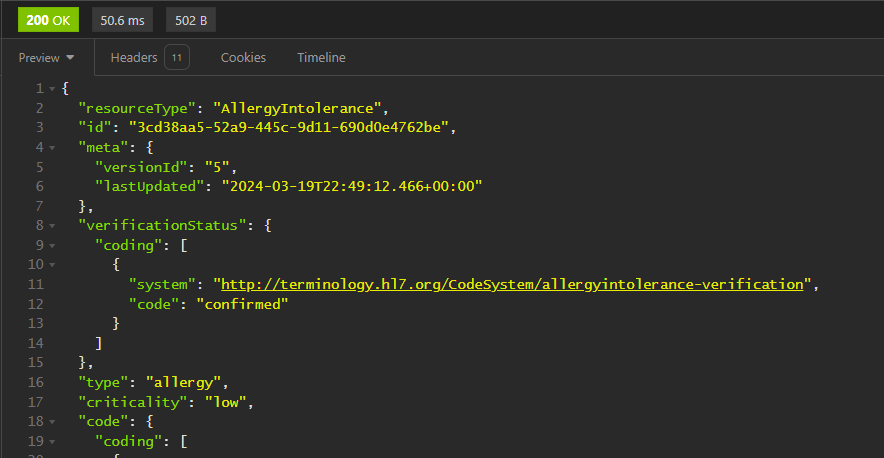Click the versionId value "5"

tap(217, 167)
